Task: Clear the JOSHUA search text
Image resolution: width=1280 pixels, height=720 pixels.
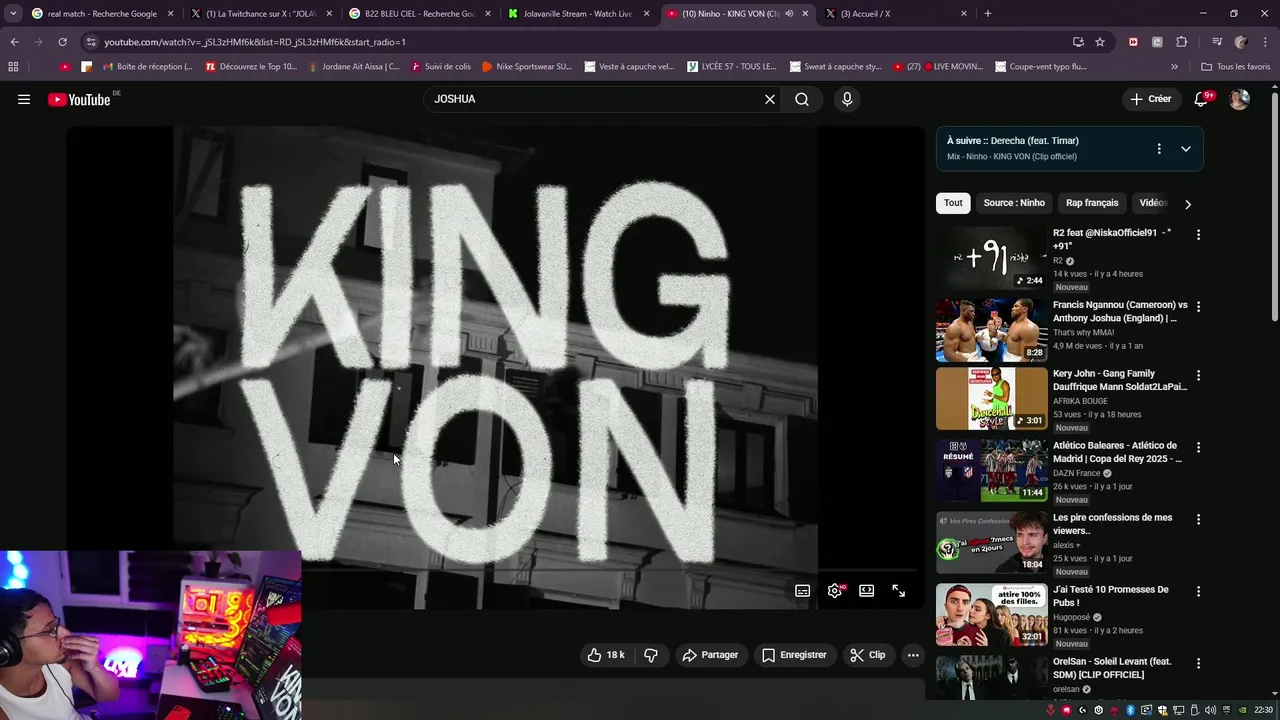Action: click(770, 99)
